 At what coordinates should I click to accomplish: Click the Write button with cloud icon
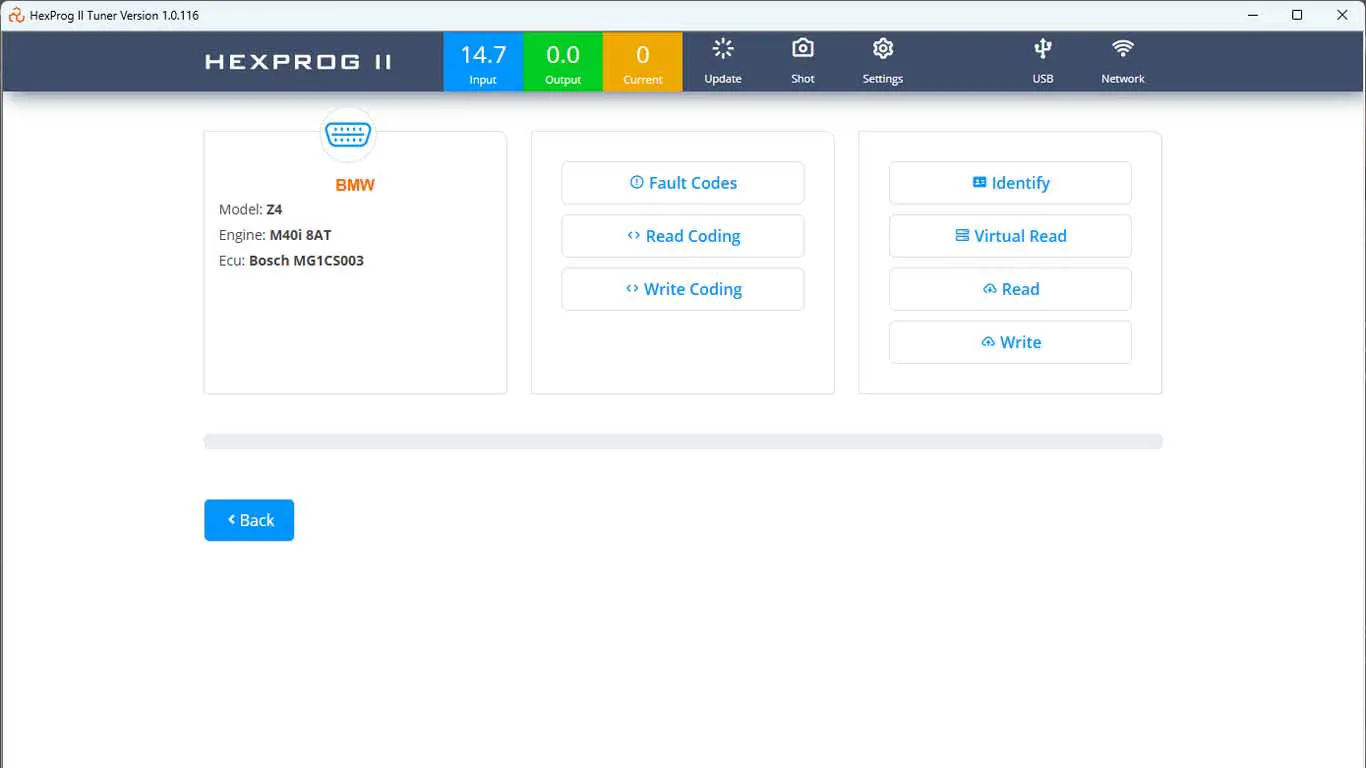1010,342
